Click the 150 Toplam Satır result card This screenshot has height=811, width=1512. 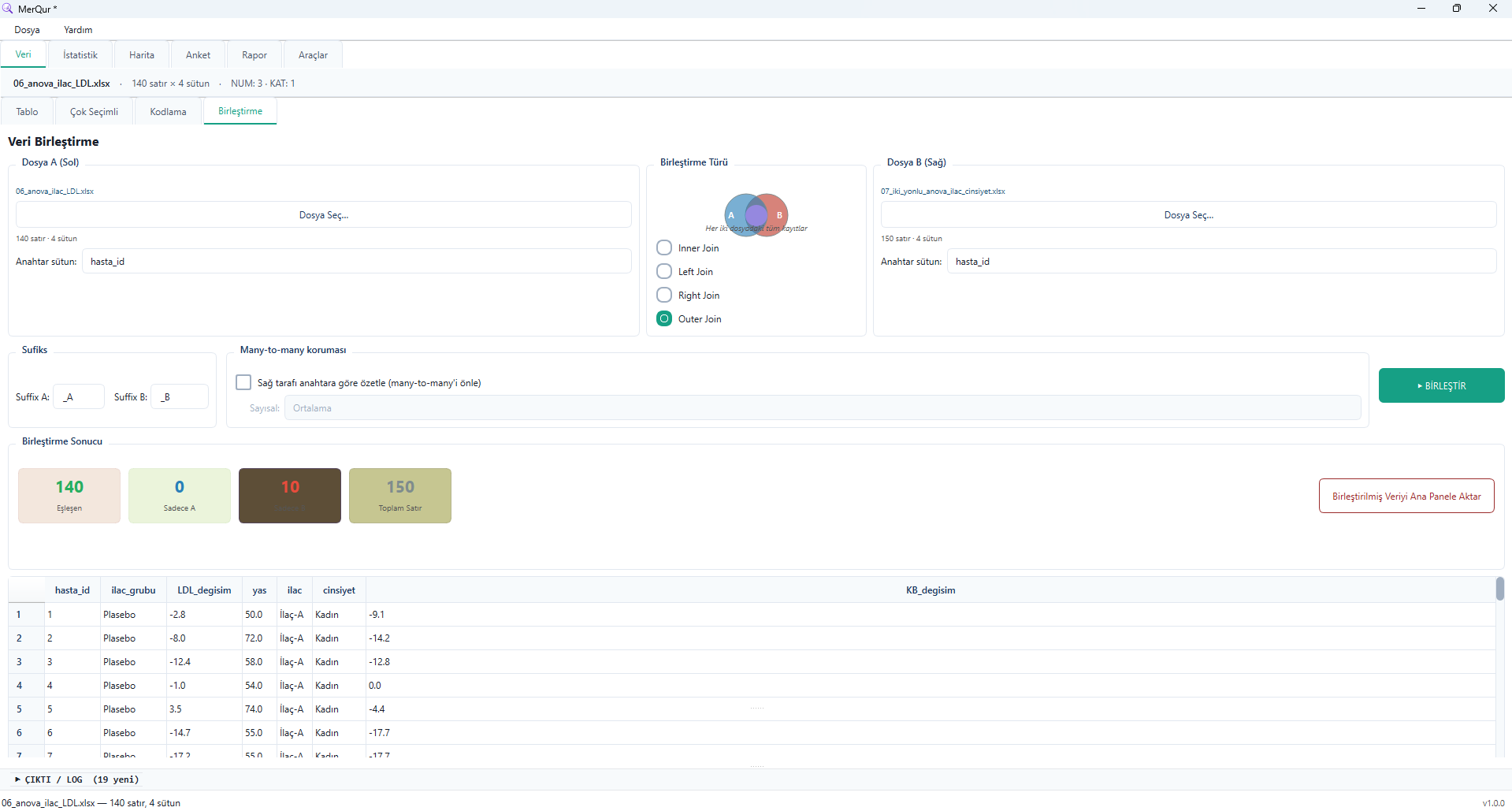point(400,496)
